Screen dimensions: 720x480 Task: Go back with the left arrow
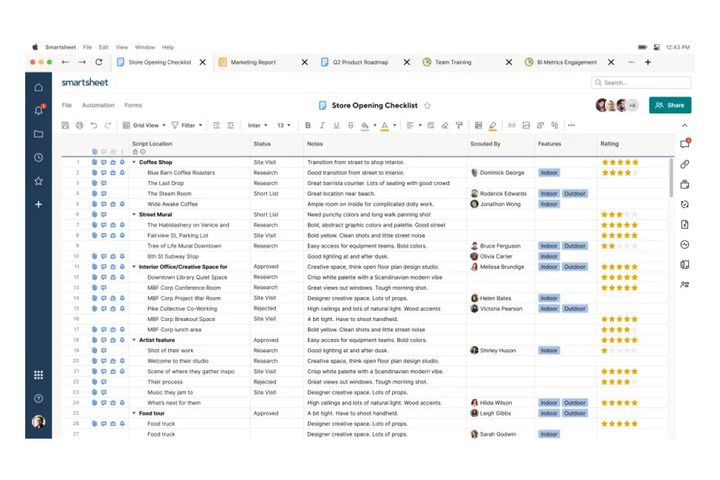coord(65,62)
